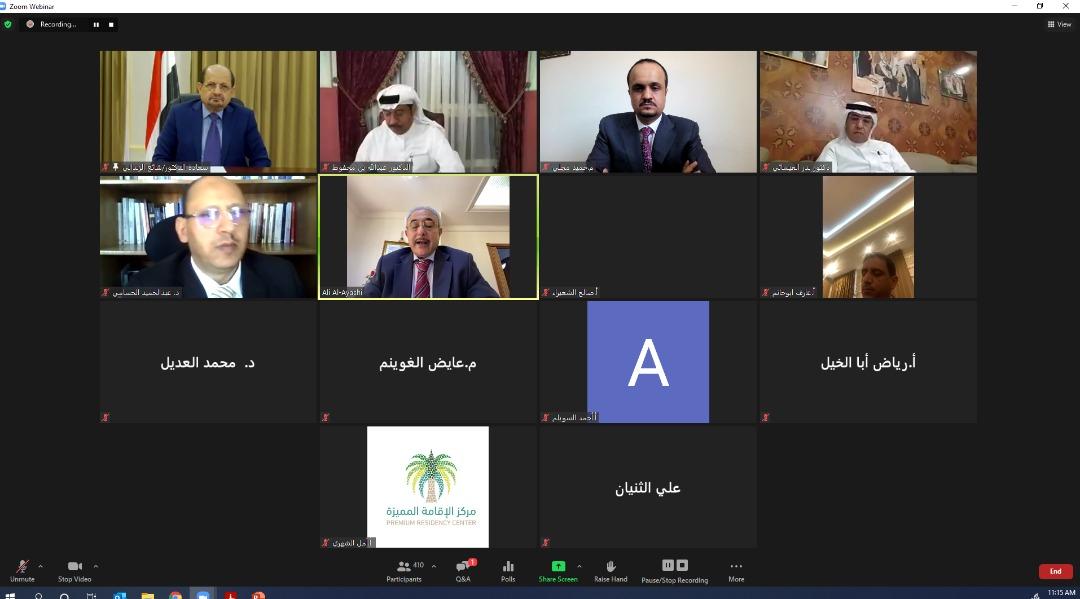
Task: Unmute the microphone
Action: pos(22,571)
